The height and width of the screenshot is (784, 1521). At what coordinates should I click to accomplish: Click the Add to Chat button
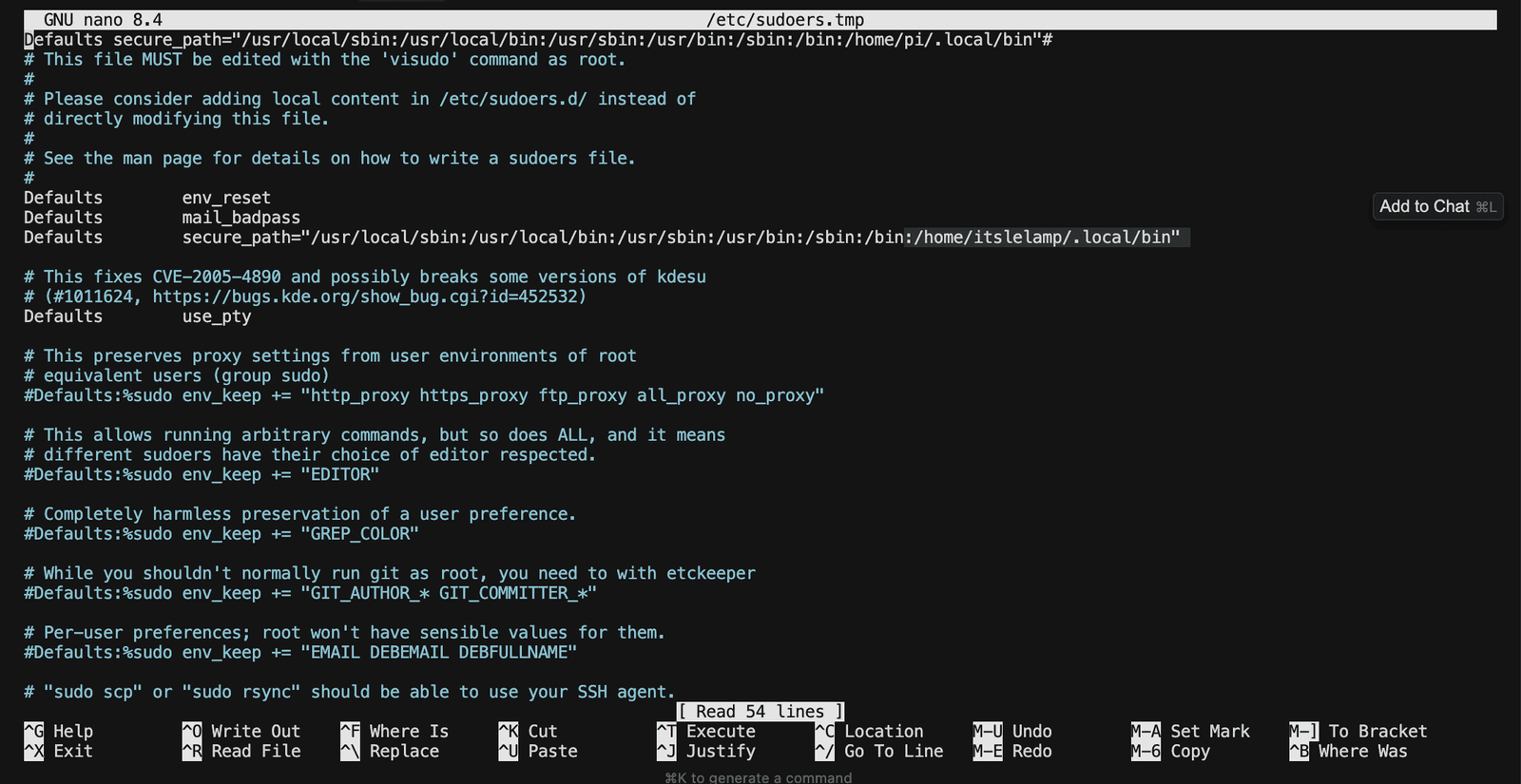tap(1437, 206)
